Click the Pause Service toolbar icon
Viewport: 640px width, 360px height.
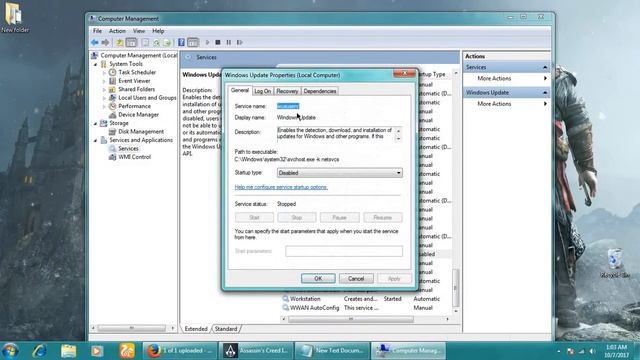229,42
